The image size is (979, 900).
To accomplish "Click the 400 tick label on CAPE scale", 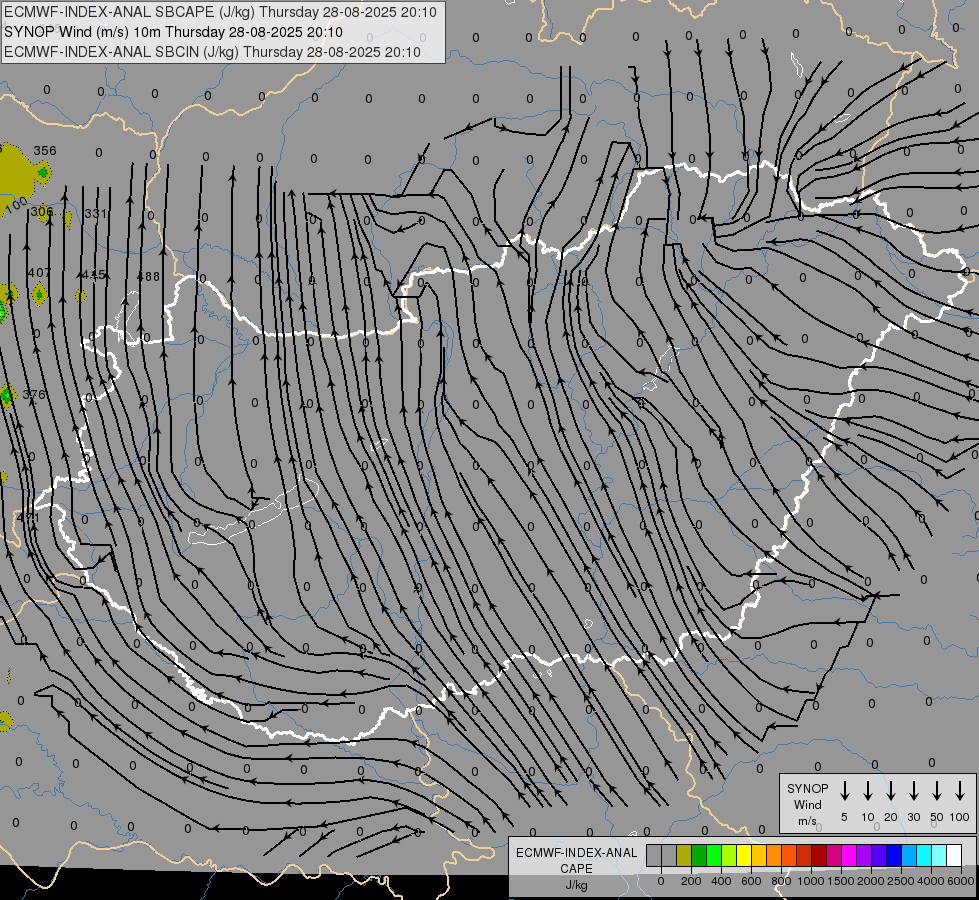I will click(x=721, y=881).
